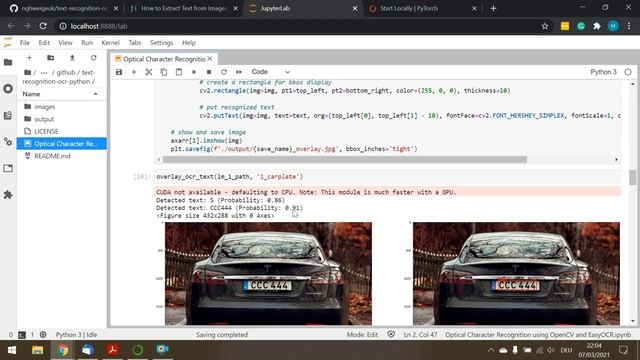Click the Ln 2, Col 47 status indicator
The width and height of the screenshot is (640, 360).
420,334
